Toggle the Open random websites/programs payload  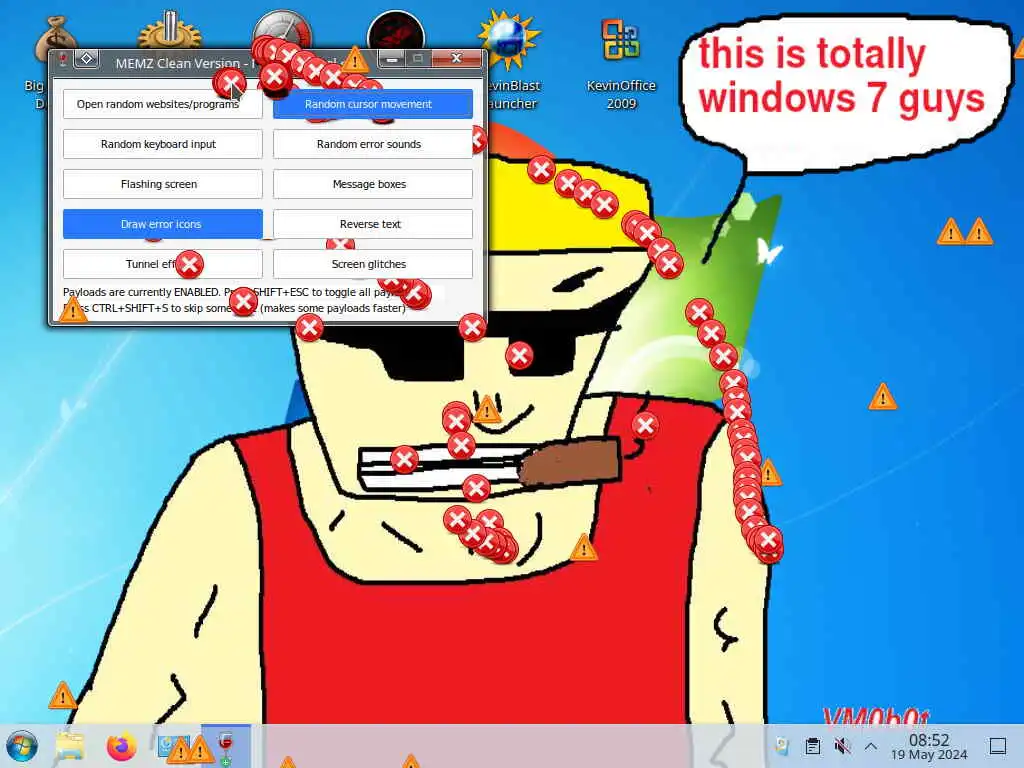[x=163, y=104]
